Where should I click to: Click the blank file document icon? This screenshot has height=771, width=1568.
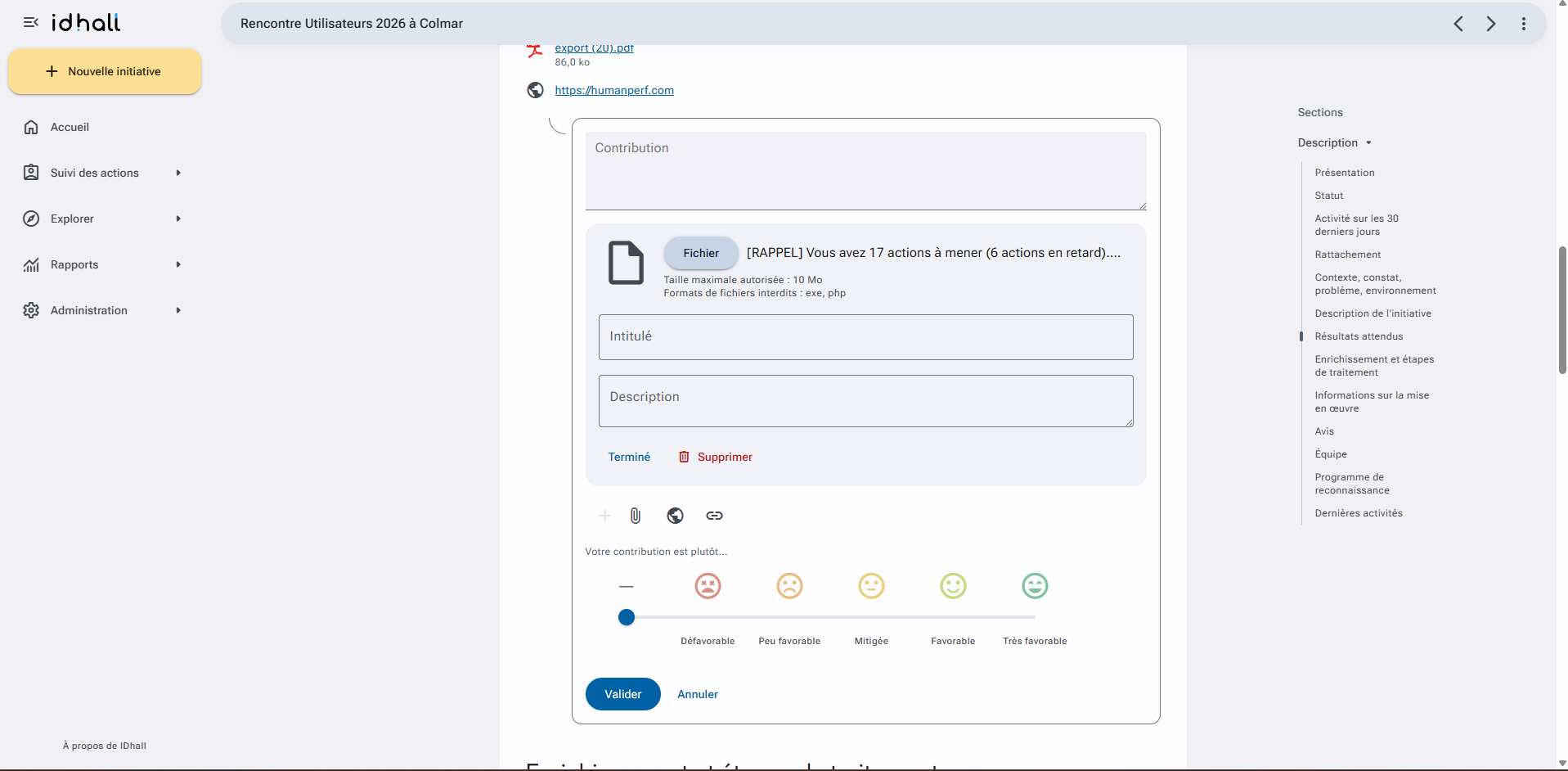[626, 263]
